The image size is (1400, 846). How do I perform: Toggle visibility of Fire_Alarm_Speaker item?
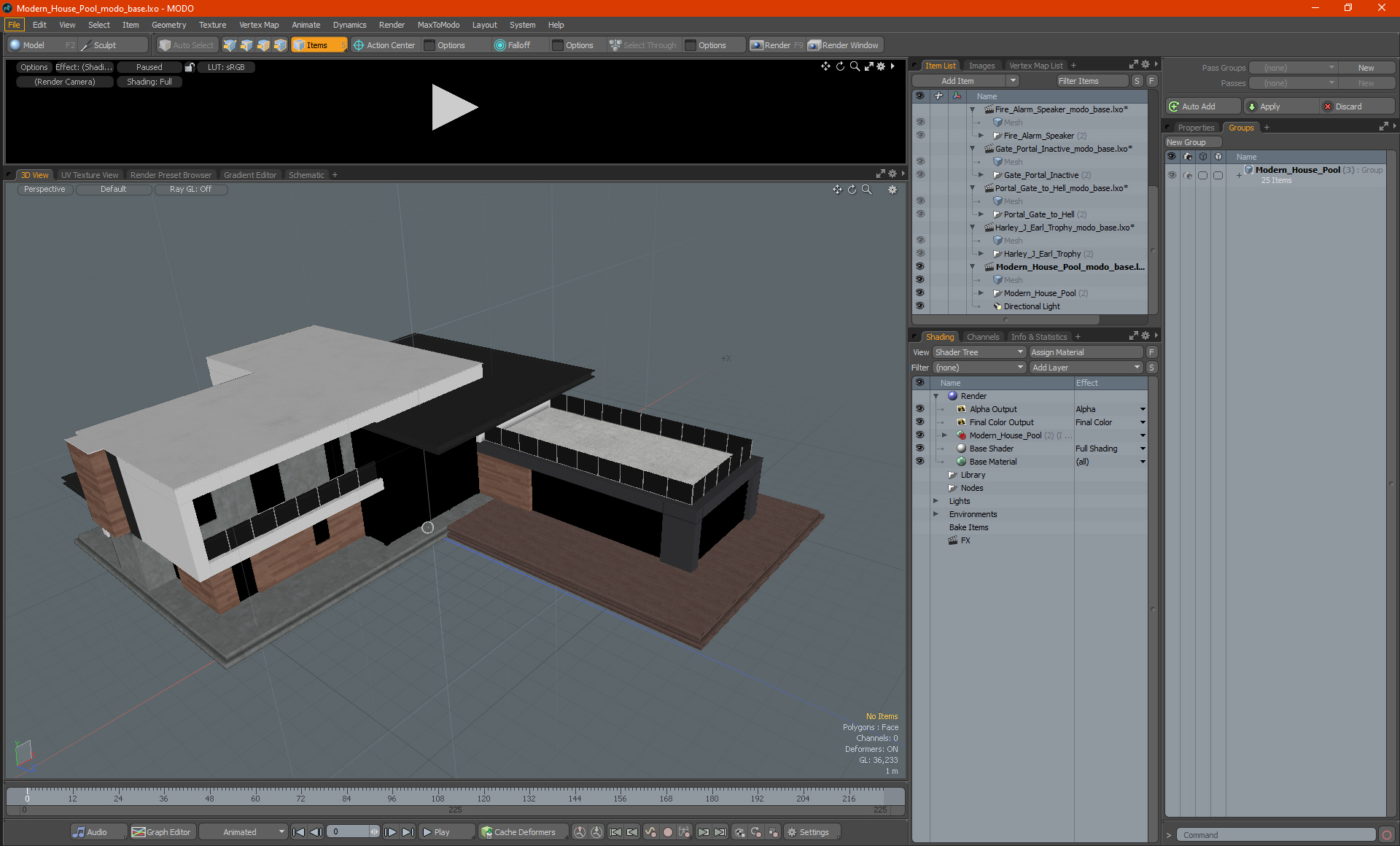(x=920, y=136)
